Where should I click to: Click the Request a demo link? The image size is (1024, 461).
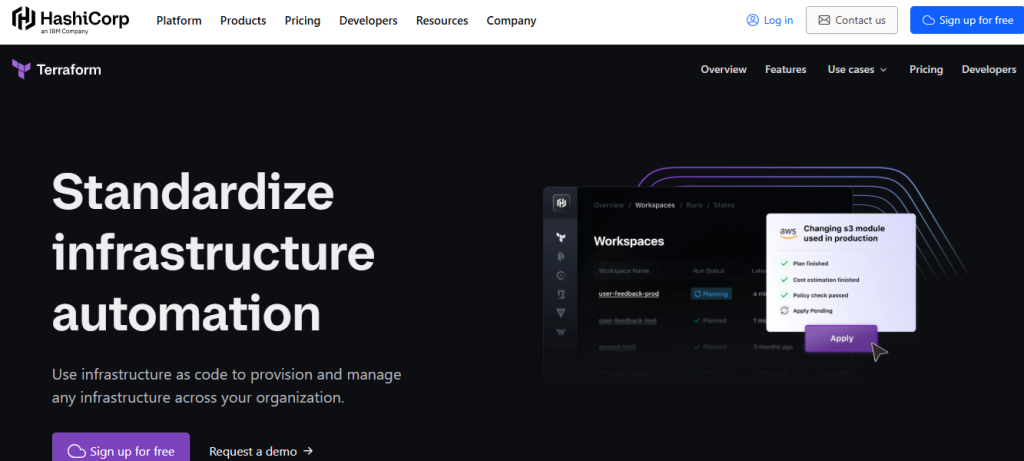(261, 451)
